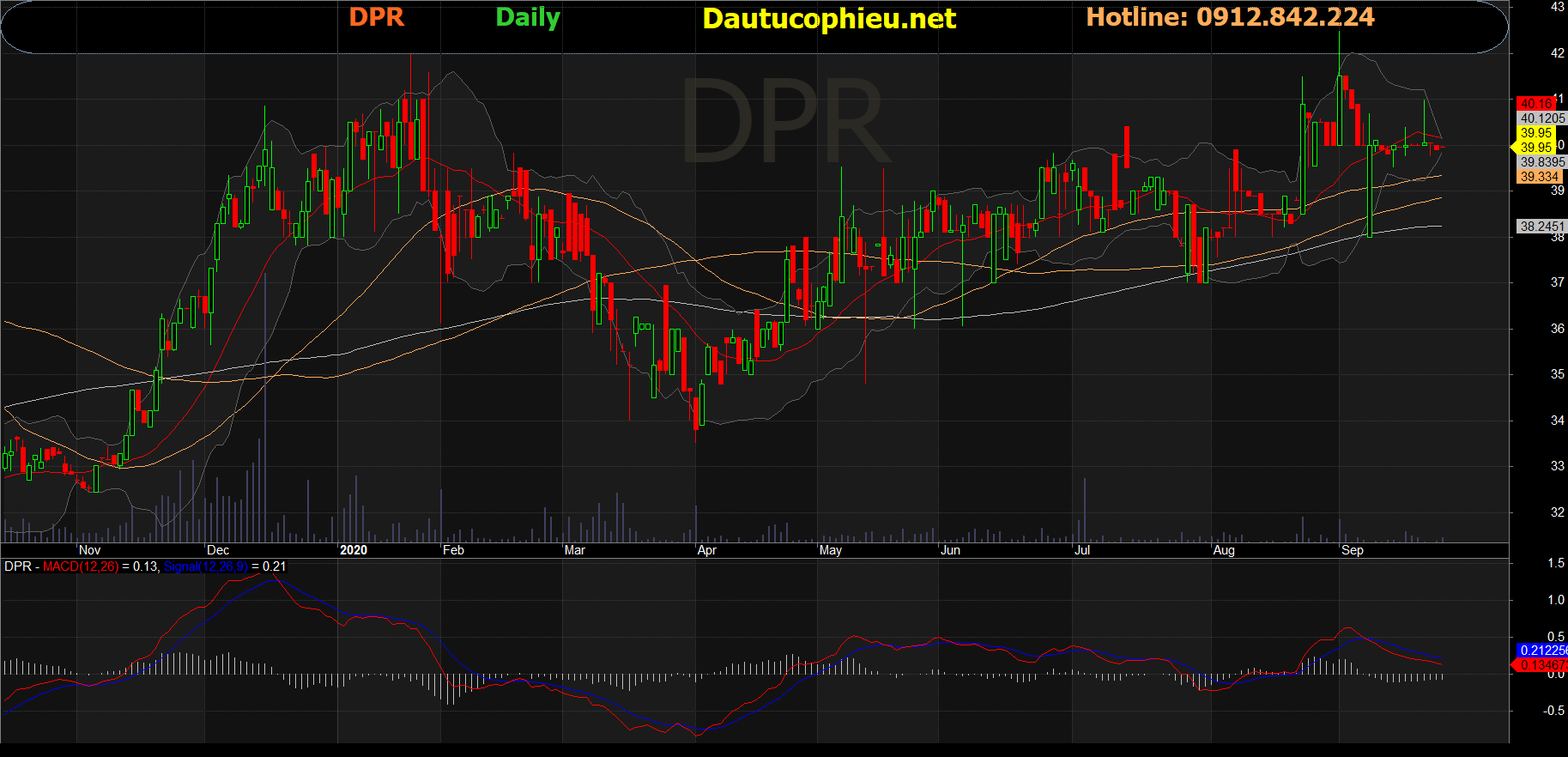Select the 2020 year label on time axis

click(354, 550)
